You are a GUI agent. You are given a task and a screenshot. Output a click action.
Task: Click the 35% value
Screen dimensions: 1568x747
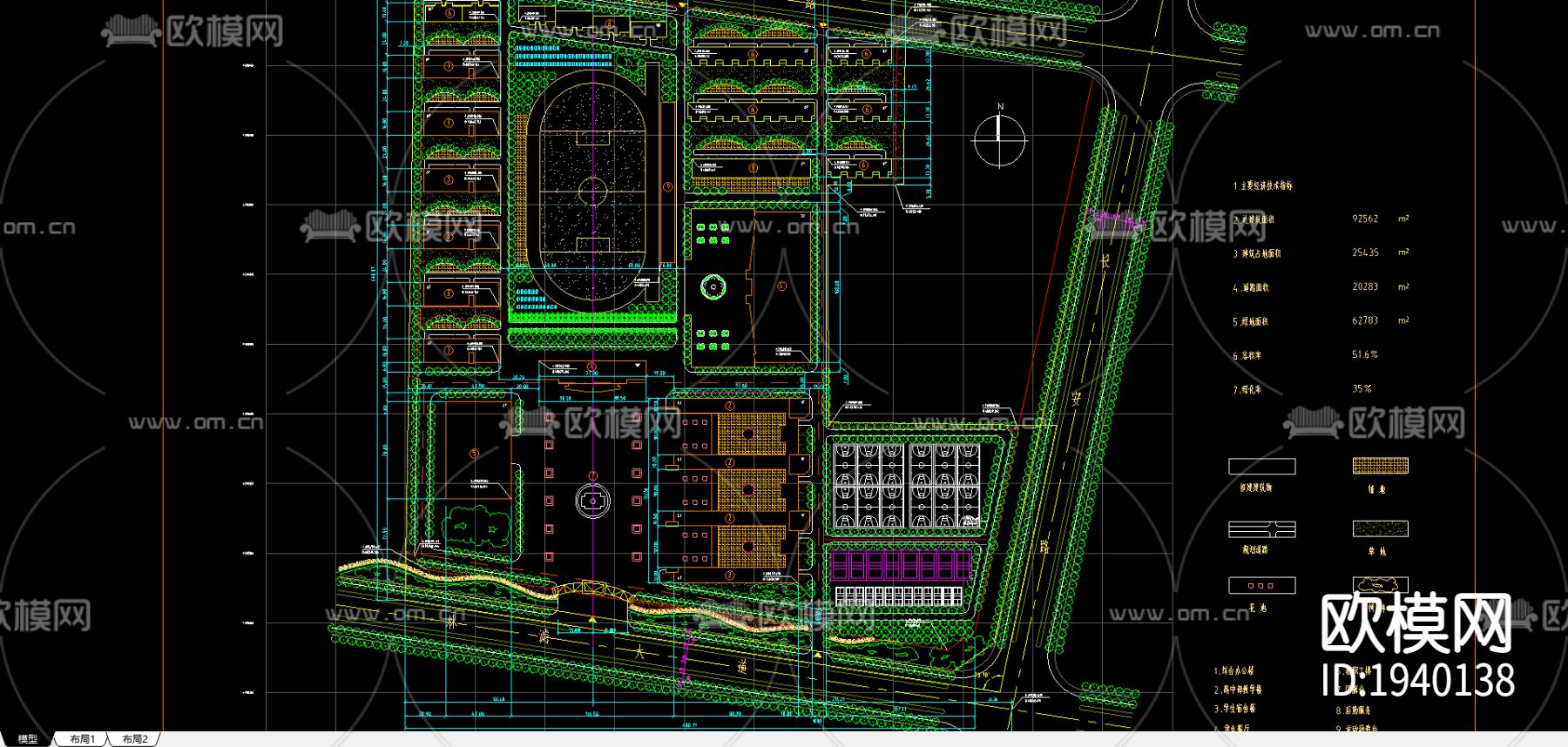1362,388
